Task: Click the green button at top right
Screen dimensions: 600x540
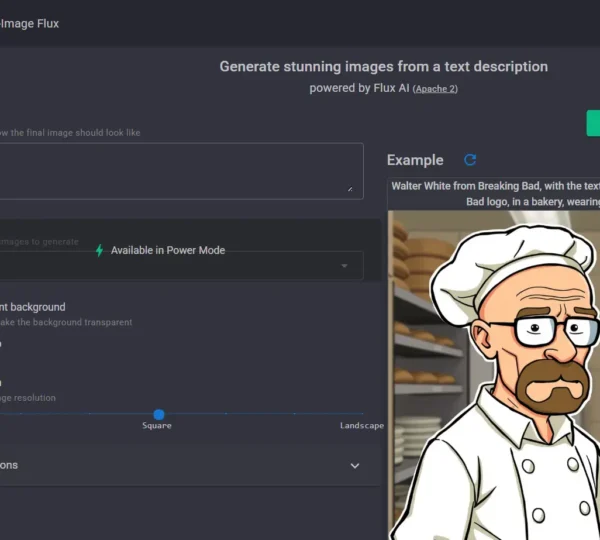Action: click(593, 123)
